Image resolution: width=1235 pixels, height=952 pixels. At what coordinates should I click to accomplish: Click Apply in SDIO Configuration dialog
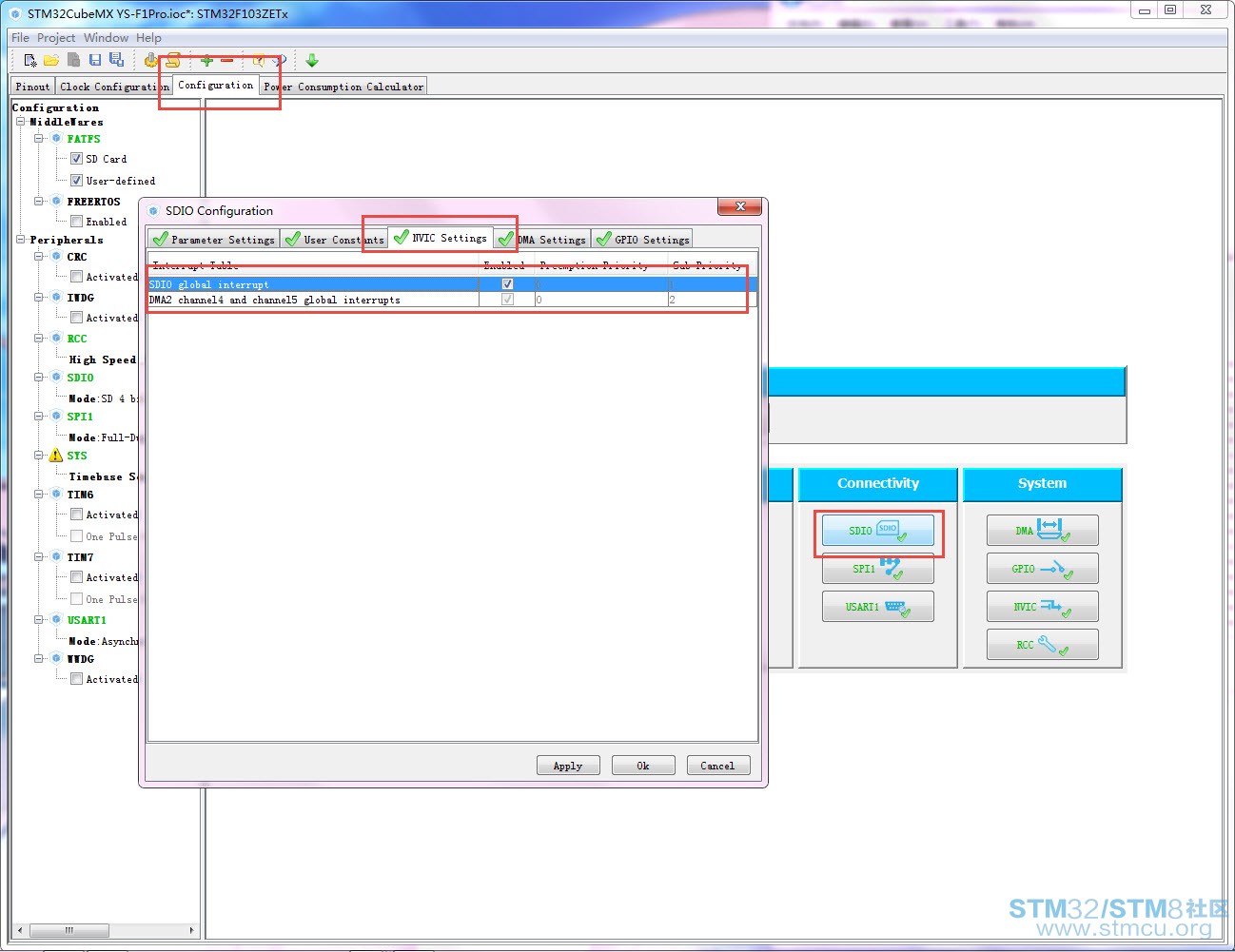click(x=568, y=766)
